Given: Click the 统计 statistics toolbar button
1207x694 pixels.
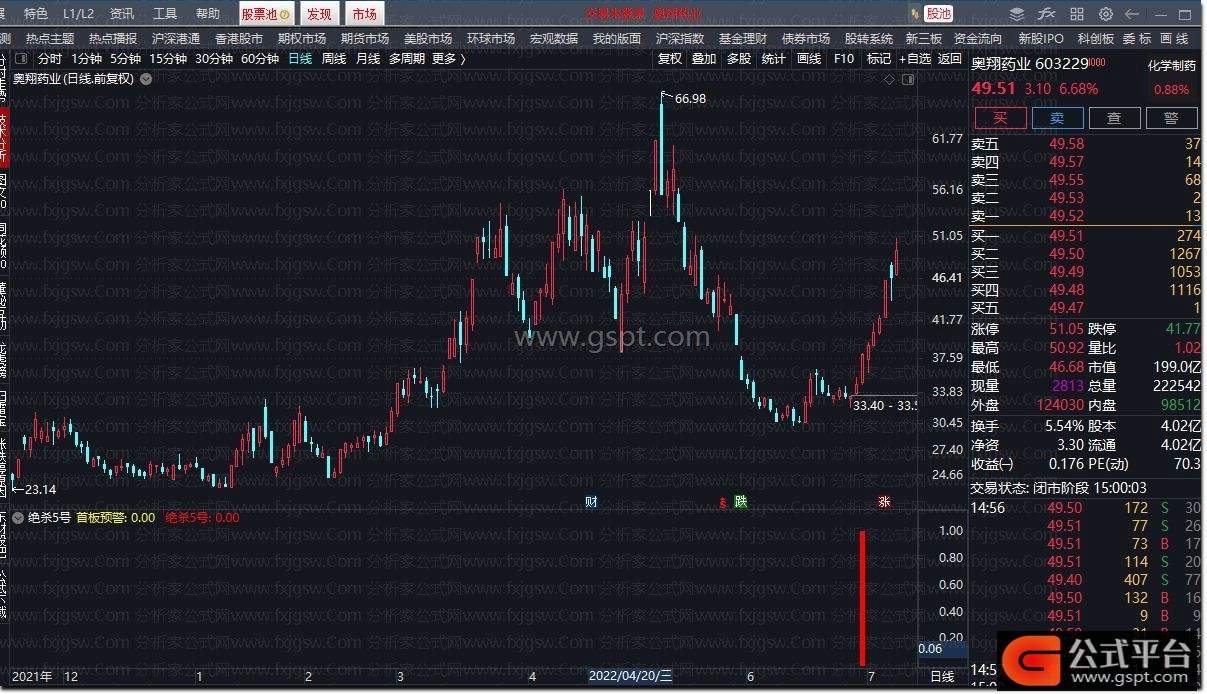Looking at the screenshot, I should [x=774, y=59].
